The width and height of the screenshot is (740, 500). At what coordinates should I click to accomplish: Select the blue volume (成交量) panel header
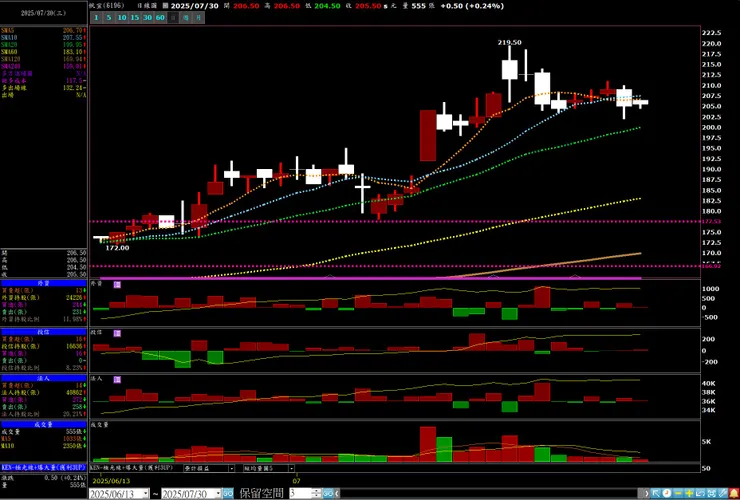[x=43, y=424]
